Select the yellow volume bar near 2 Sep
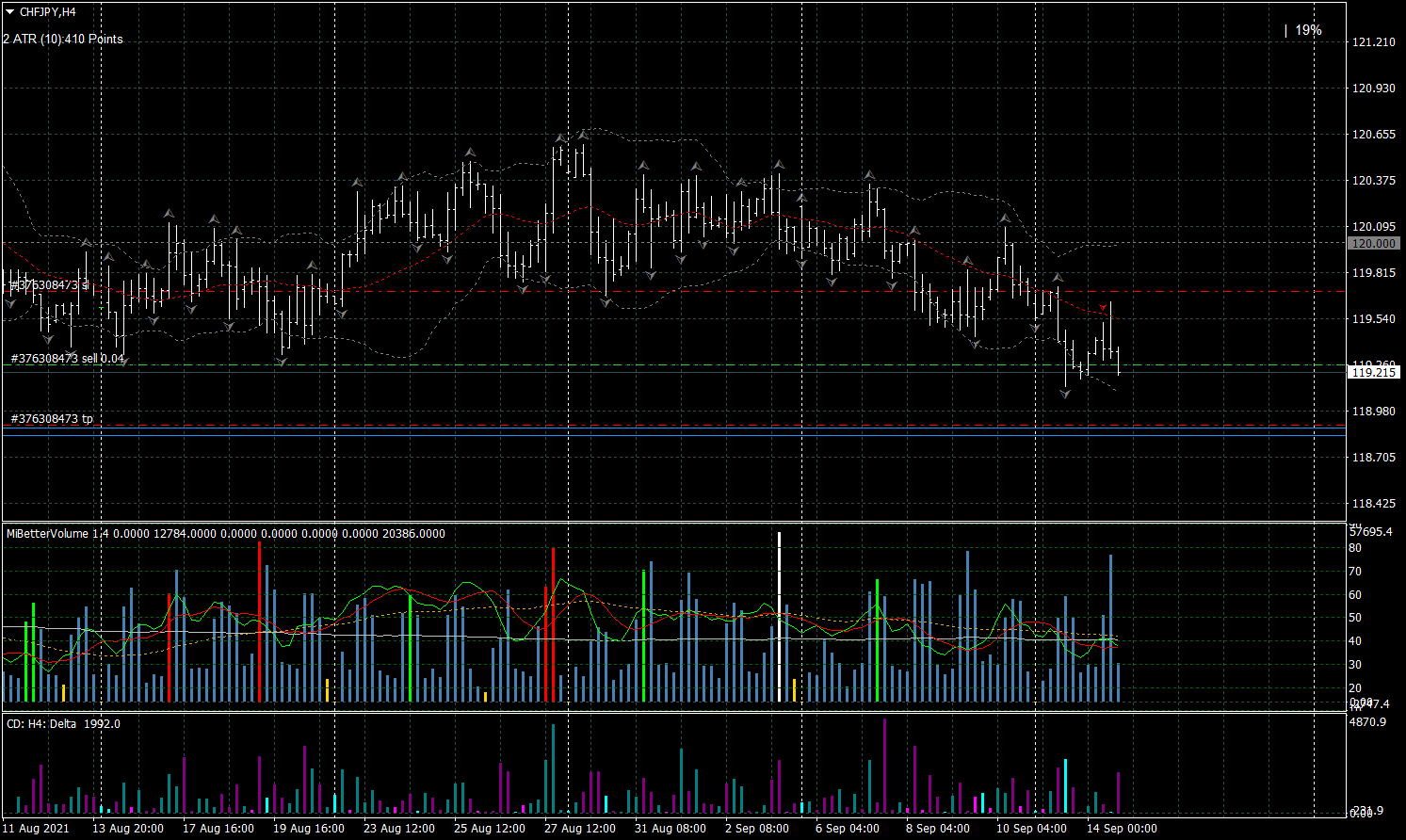This screenshot has width=1406, height=840. click(x=795, y=690)
